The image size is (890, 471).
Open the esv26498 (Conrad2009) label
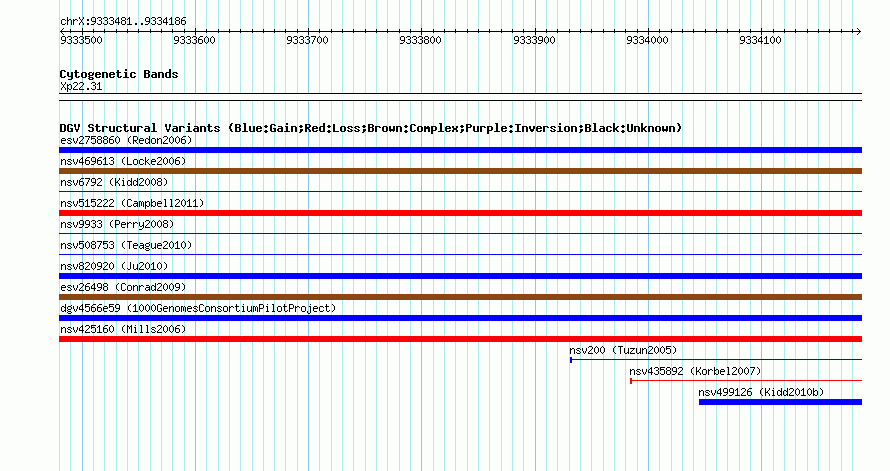point(123,287)
